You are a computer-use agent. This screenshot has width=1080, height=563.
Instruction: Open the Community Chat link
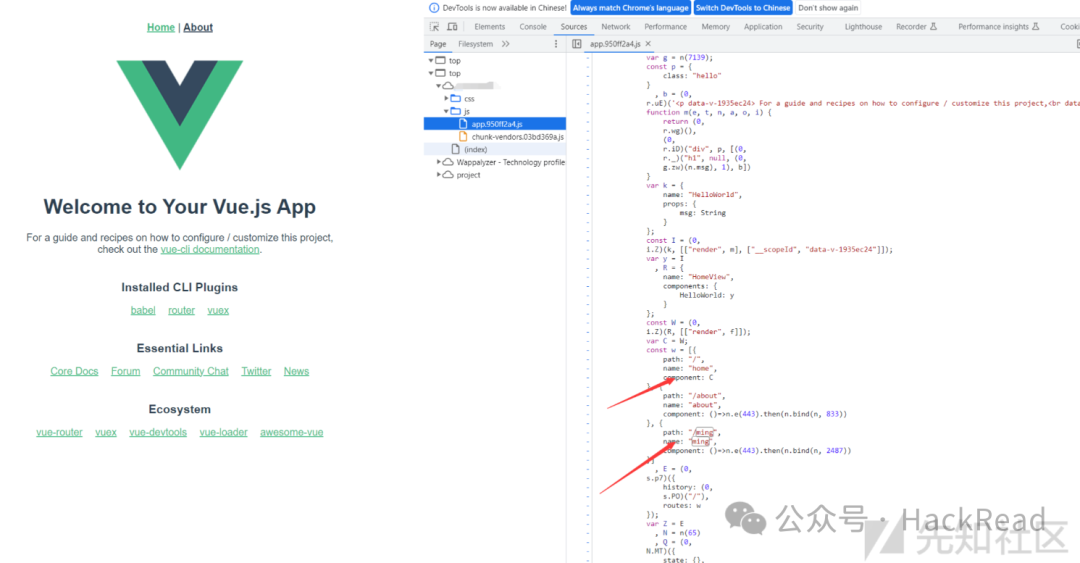coord(191,371)
